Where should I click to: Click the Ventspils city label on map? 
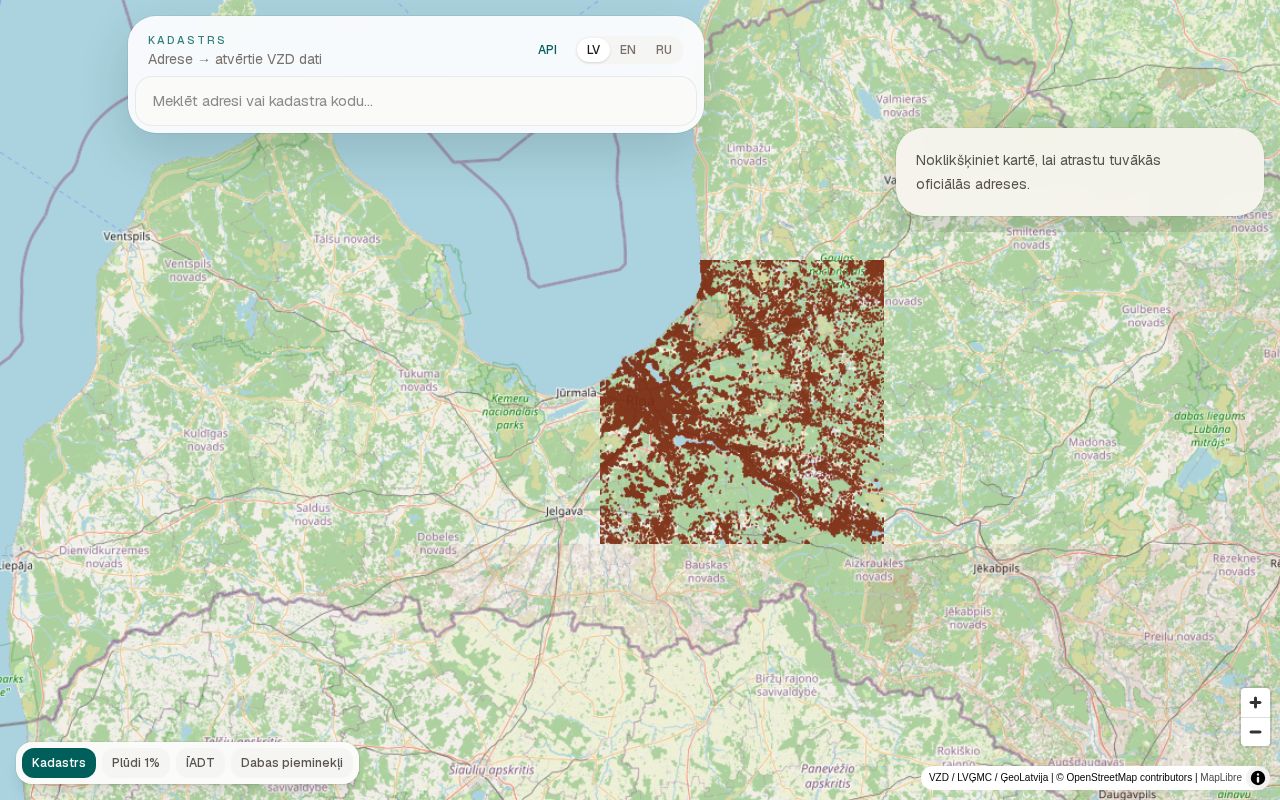point(127,236)
